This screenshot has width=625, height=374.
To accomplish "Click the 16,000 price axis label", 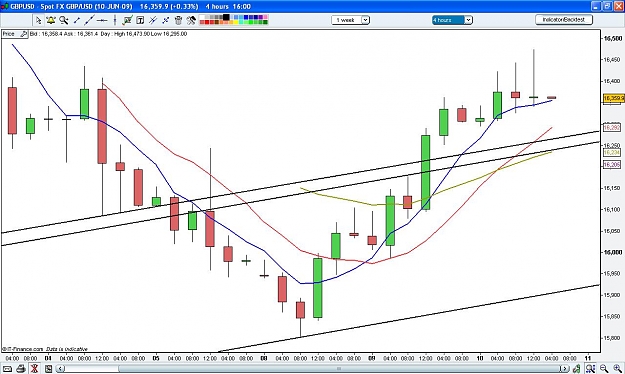I will (x=613, y=252).
